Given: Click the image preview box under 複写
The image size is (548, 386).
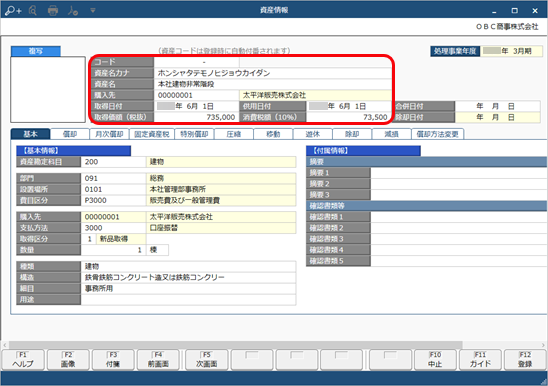Looking at the screenshot, I should point(48,90).
